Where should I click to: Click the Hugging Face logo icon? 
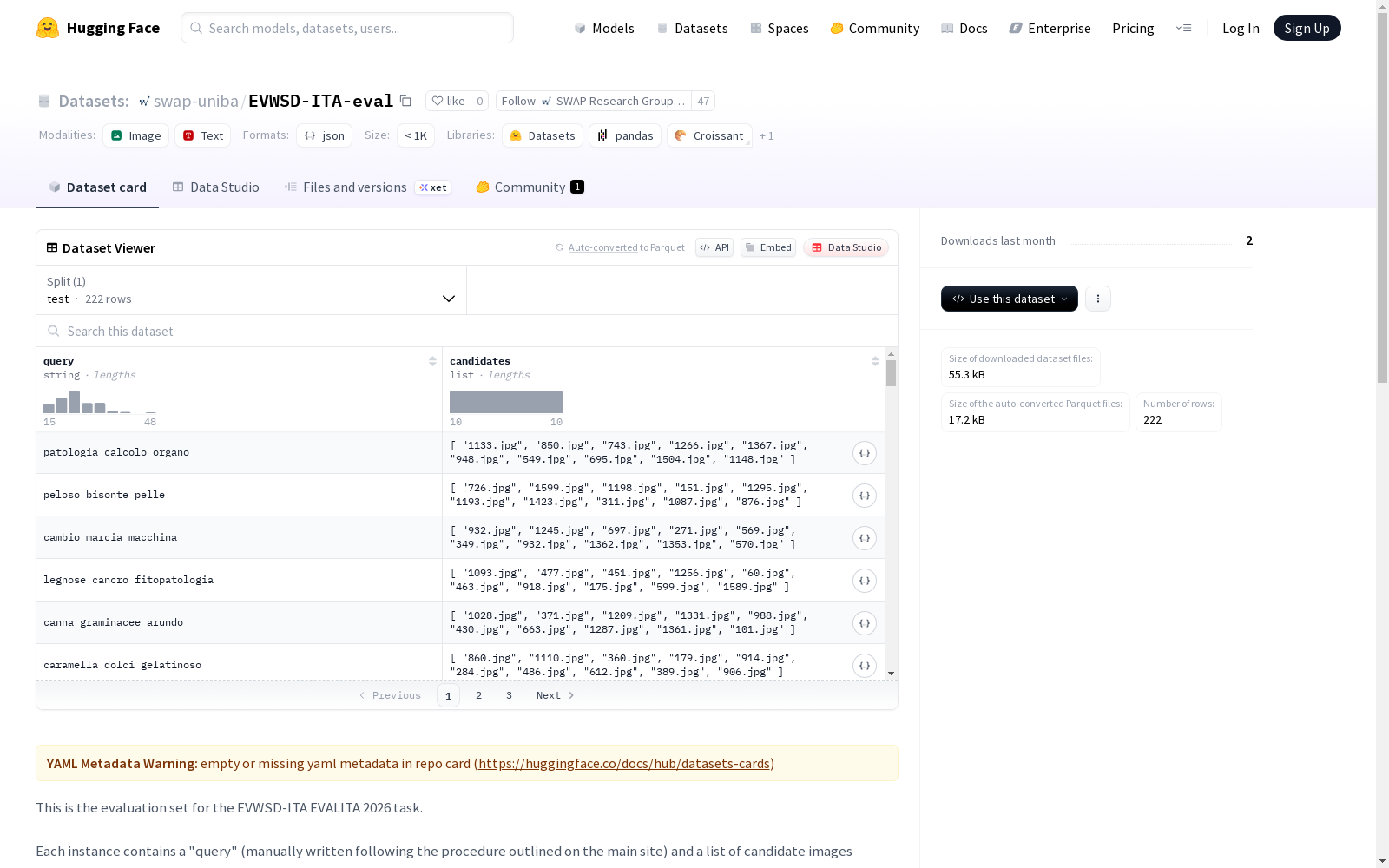pyautogui.click(x=48, y=28)
